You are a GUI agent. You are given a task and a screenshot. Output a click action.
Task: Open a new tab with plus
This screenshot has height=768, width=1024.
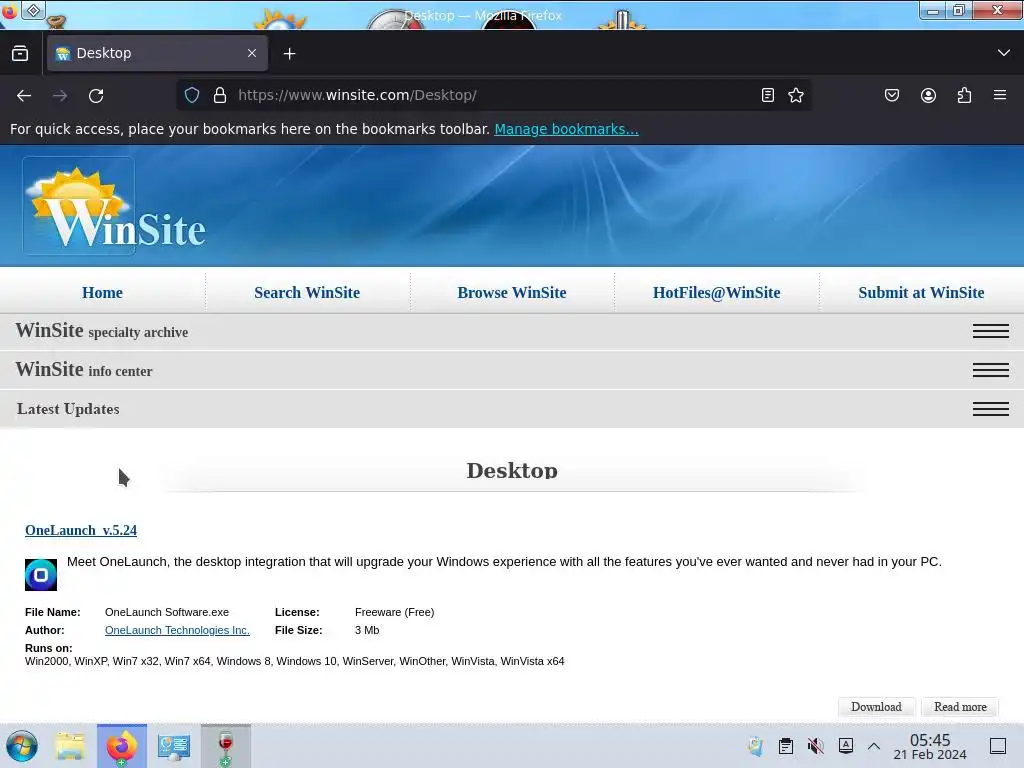point(289,54)
